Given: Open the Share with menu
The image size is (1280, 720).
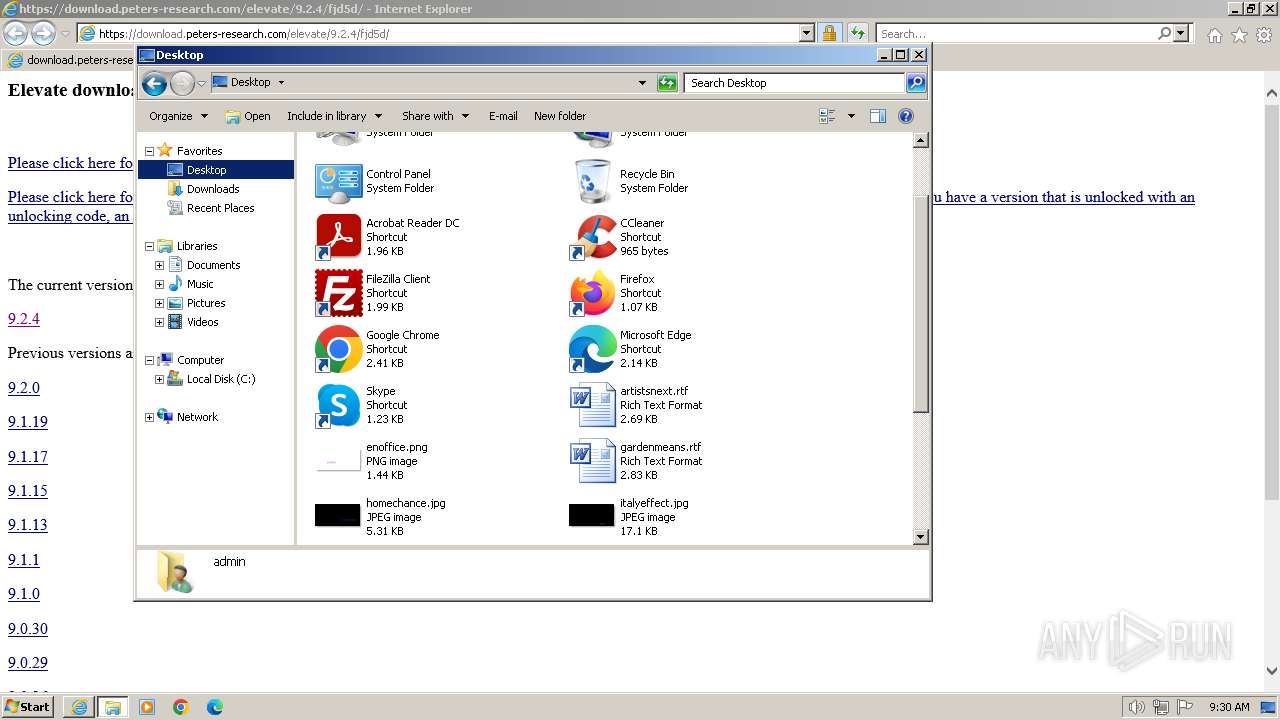Looking at the screenshot, I should [435, 116].
